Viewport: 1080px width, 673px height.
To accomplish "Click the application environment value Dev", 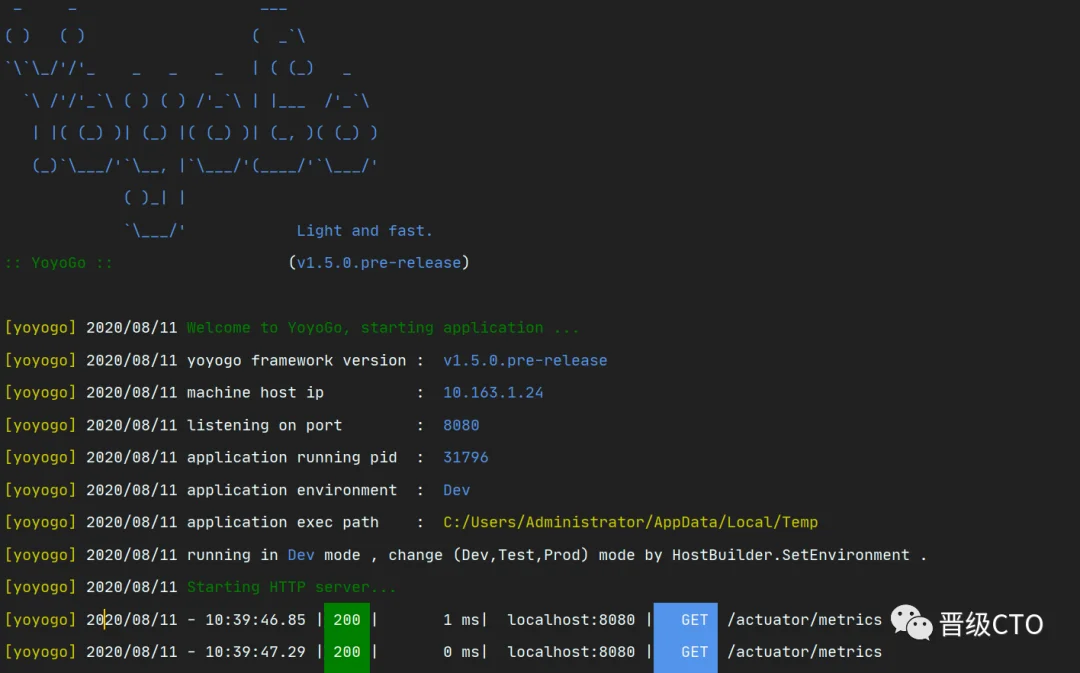I will 456,490.
